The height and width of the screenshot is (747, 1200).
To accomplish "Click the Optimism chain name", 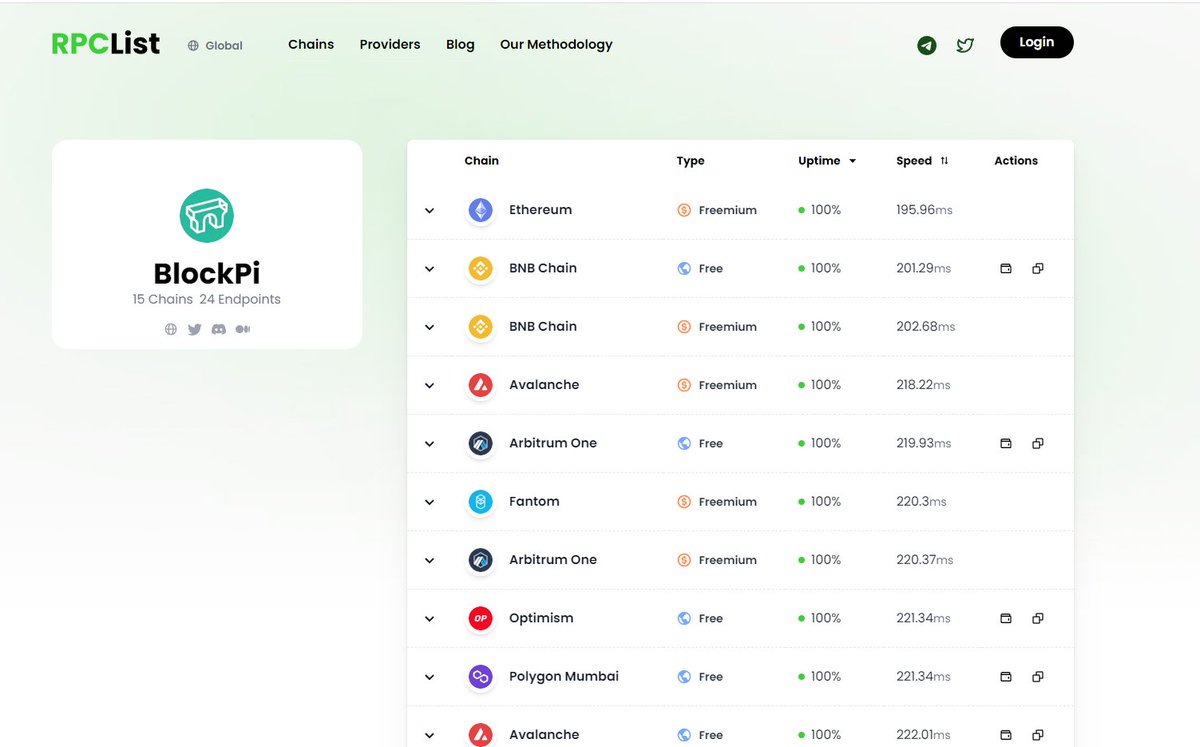I will coord(541,618).
